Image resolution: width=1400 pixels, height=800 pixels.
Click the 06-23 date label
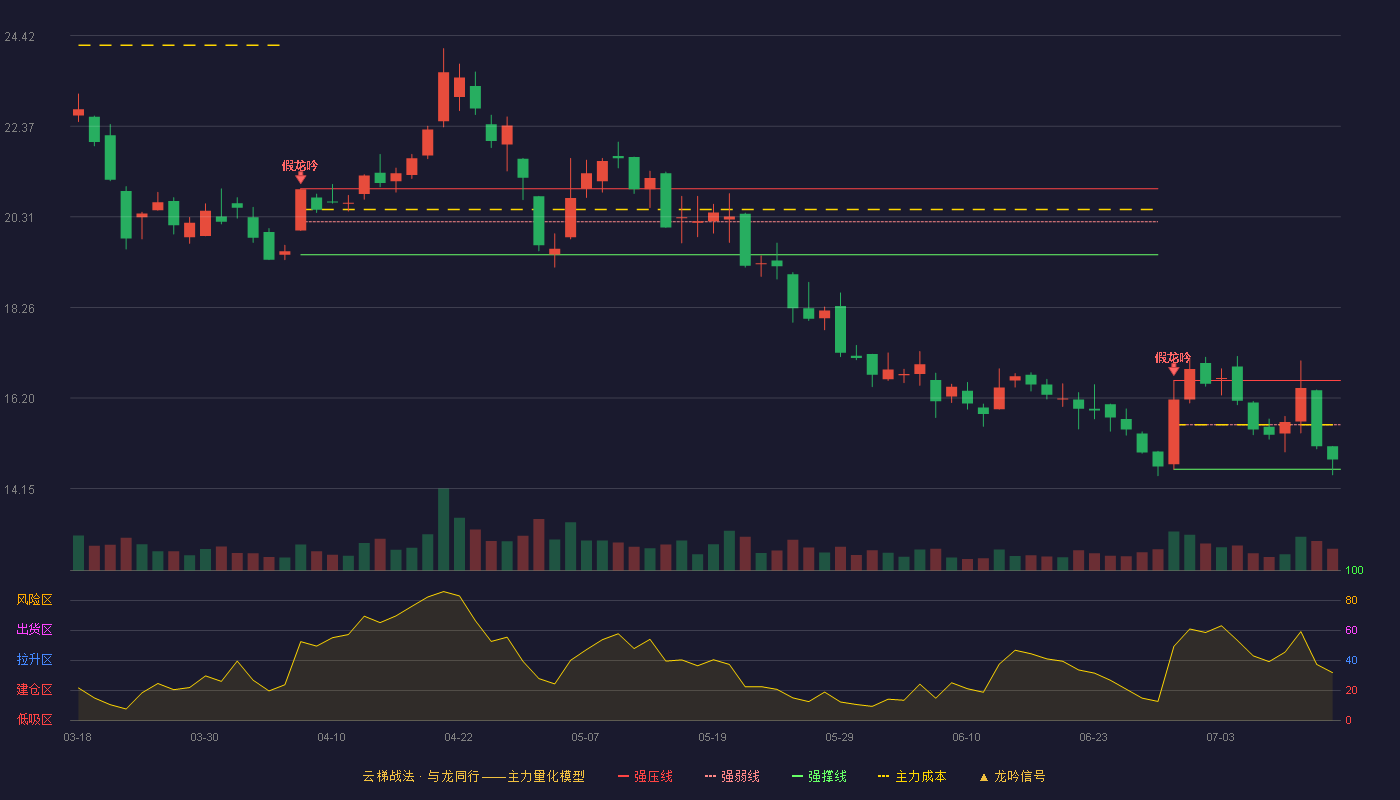(1093, 737)
